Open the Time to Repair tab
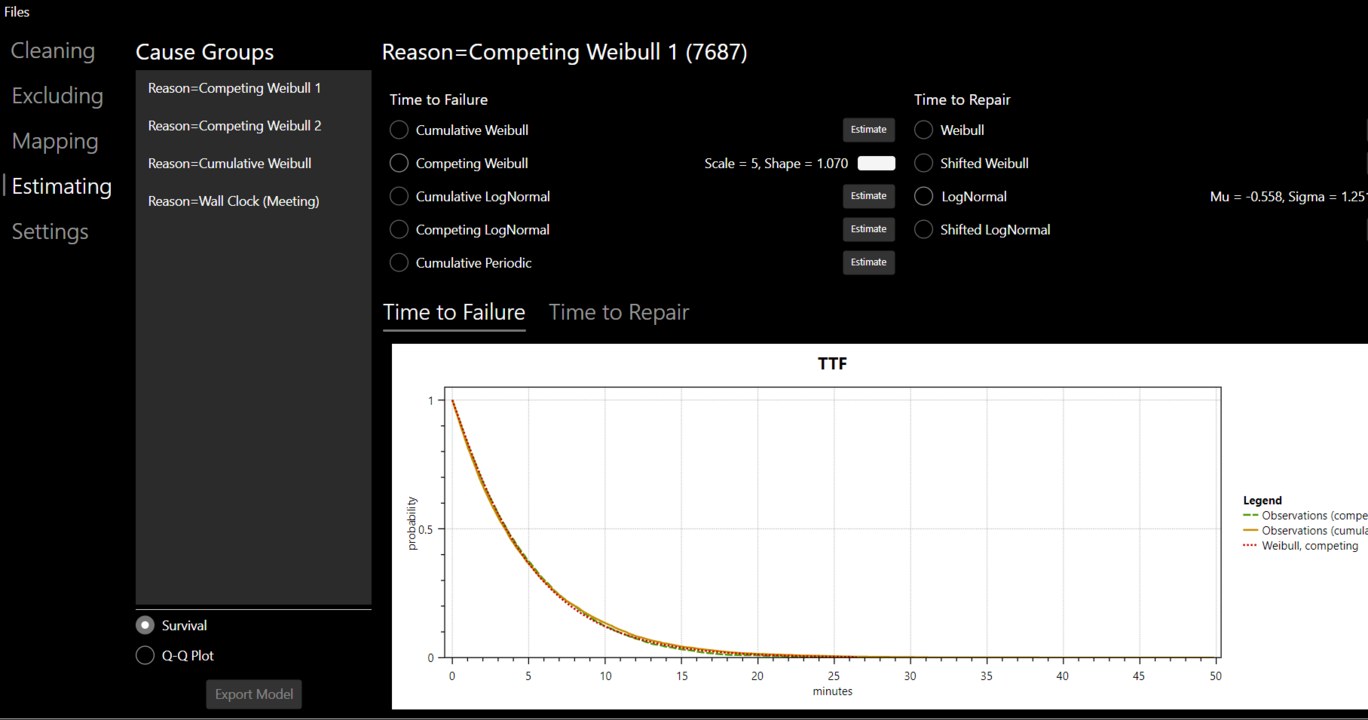This screenshot has width=1368, height=720. point(619,312)
